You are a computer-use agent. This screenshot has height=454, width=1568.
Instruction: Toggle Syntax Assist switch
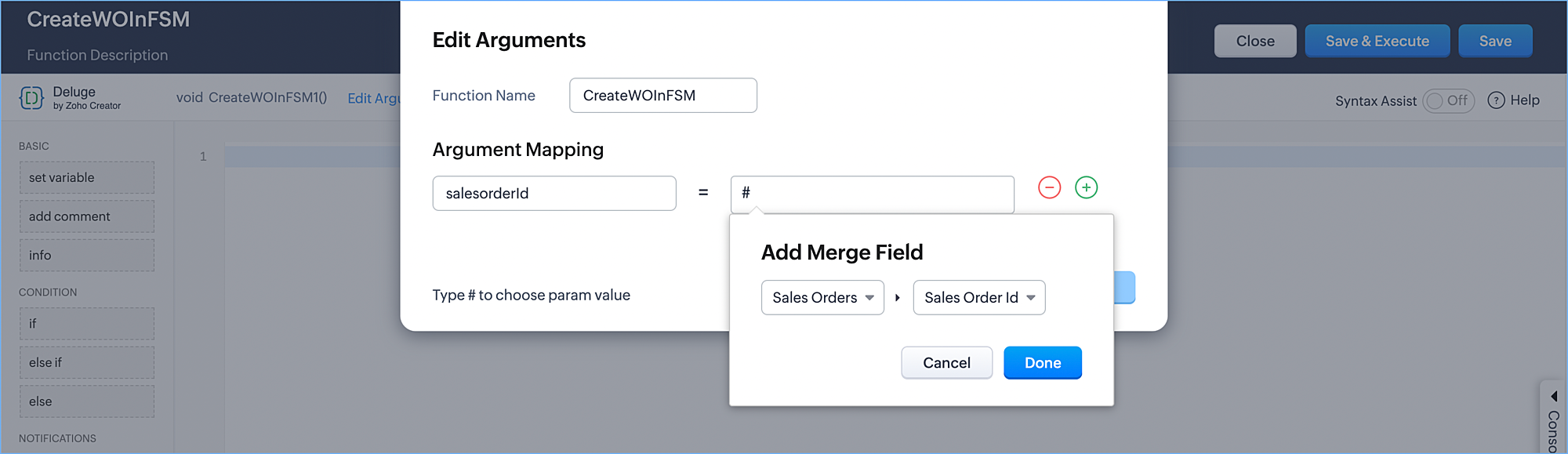tap(1447, 100)
